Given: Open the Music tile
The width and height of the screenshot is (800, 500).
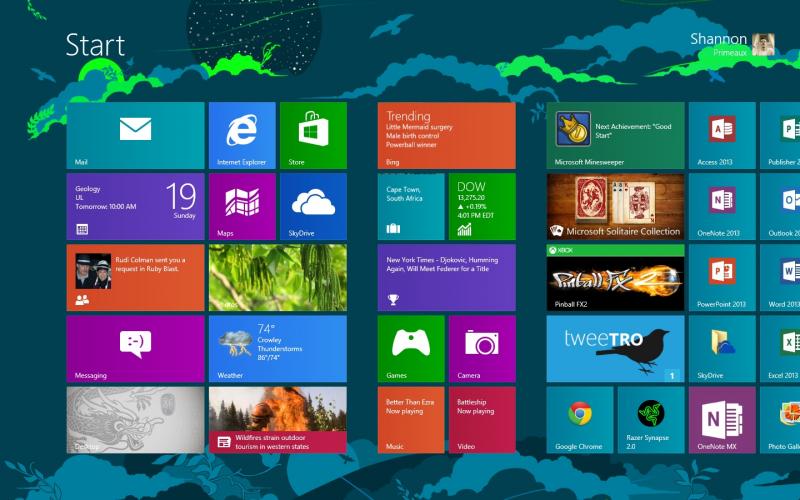Looking at the screenshot, I should click(x=411, y=420).
